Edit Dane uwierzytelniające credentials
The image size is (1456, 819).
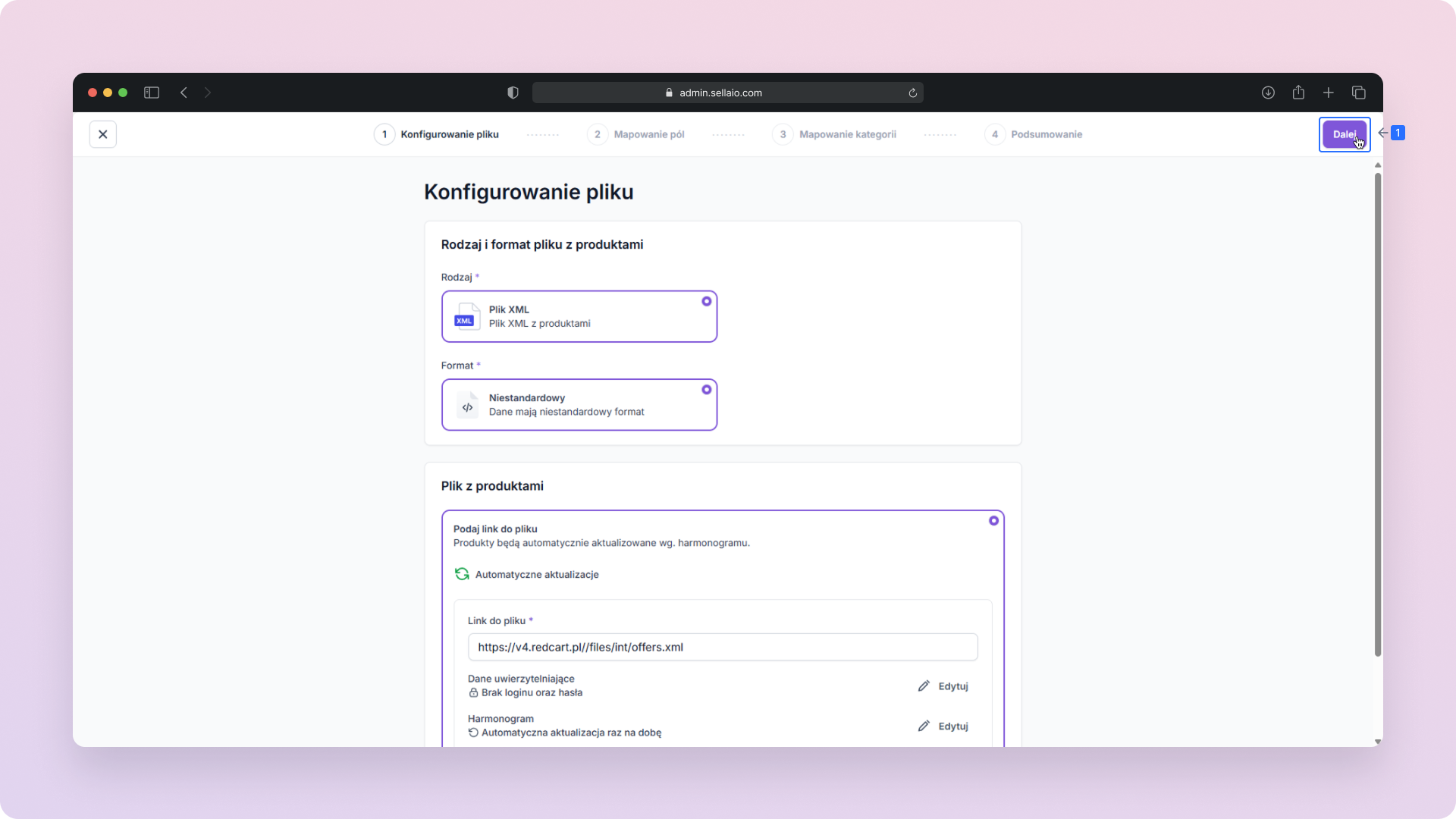tap(943, 686)
